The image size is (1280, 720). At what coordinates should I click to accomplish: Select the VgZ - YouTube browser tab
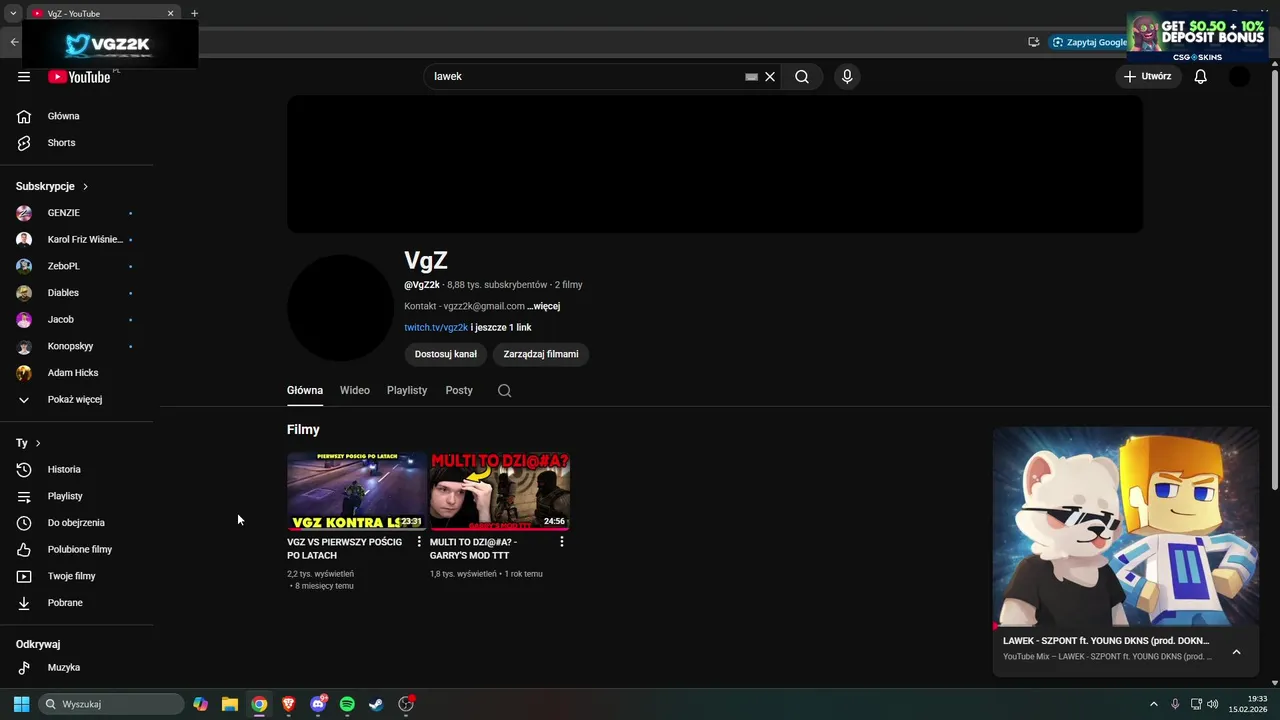pos(100,13)
